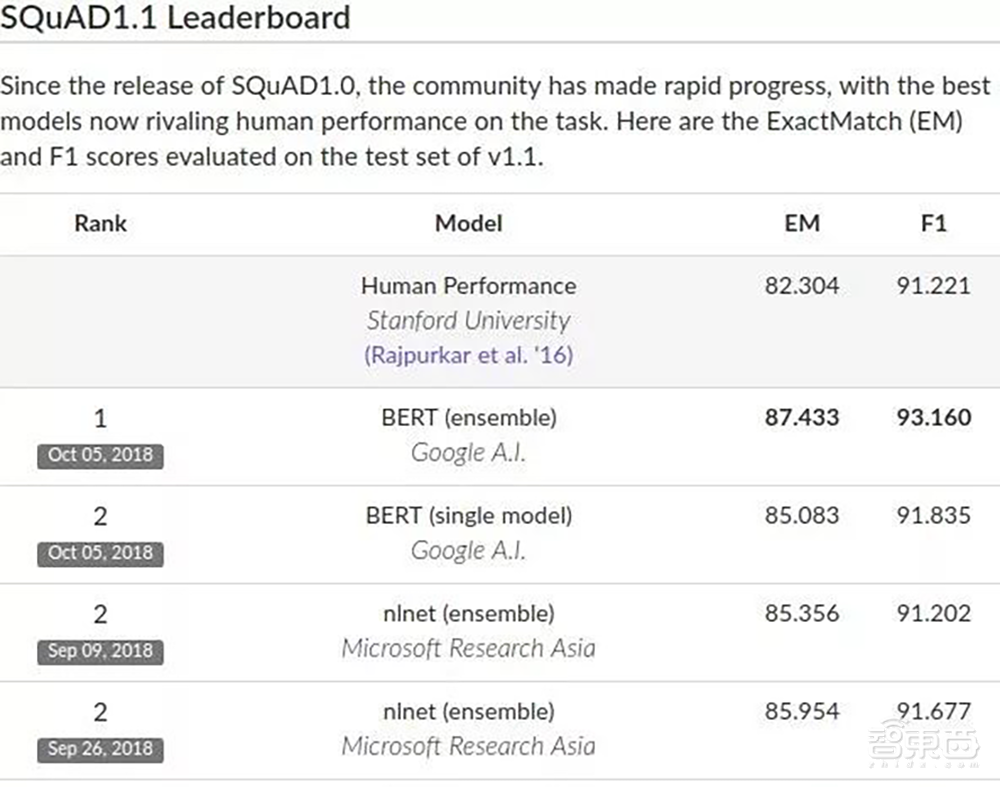The width and height of the screenshot is (1000, 787).
Task: Click the Model column header
Action: [469, 223]
